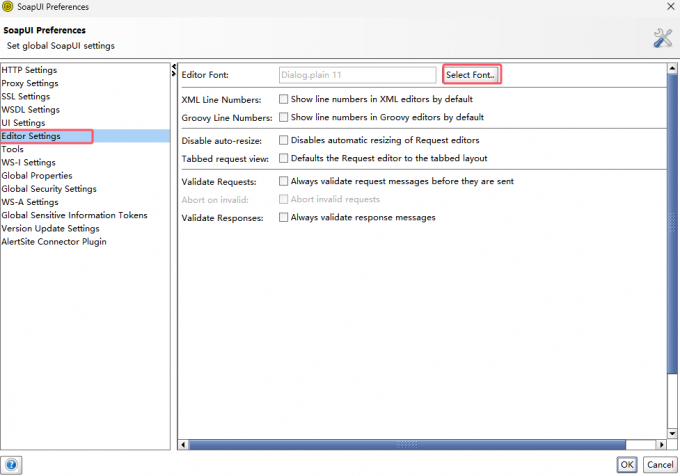The width and height of the screenshot is (680, 476).
Task: Click the vertical scrollbar thumb
Action: (672, 223)
